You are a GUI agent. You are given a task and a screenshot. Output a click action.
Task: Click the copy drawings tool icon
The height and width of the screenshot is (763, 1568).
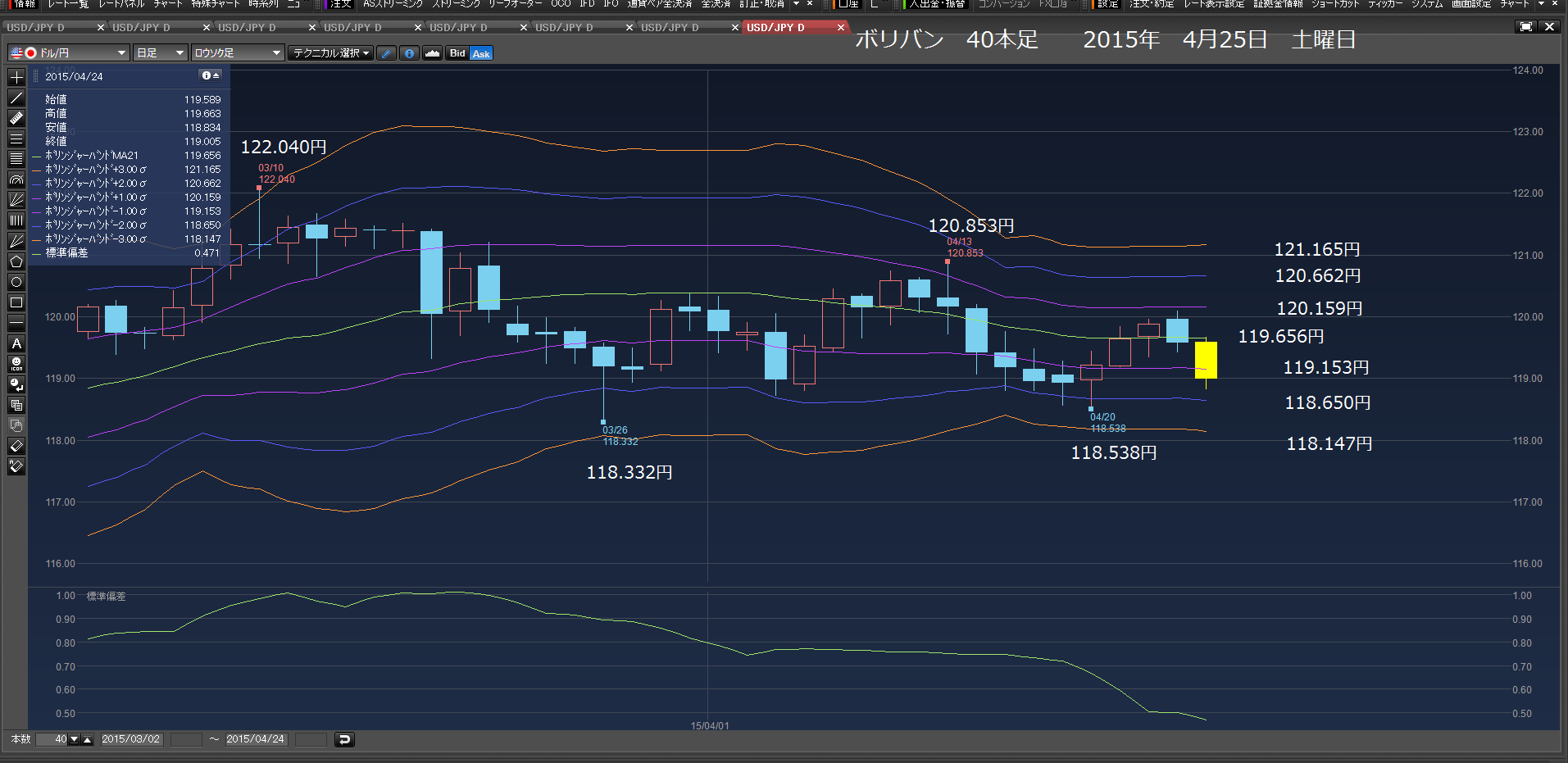tap(16, 405)
